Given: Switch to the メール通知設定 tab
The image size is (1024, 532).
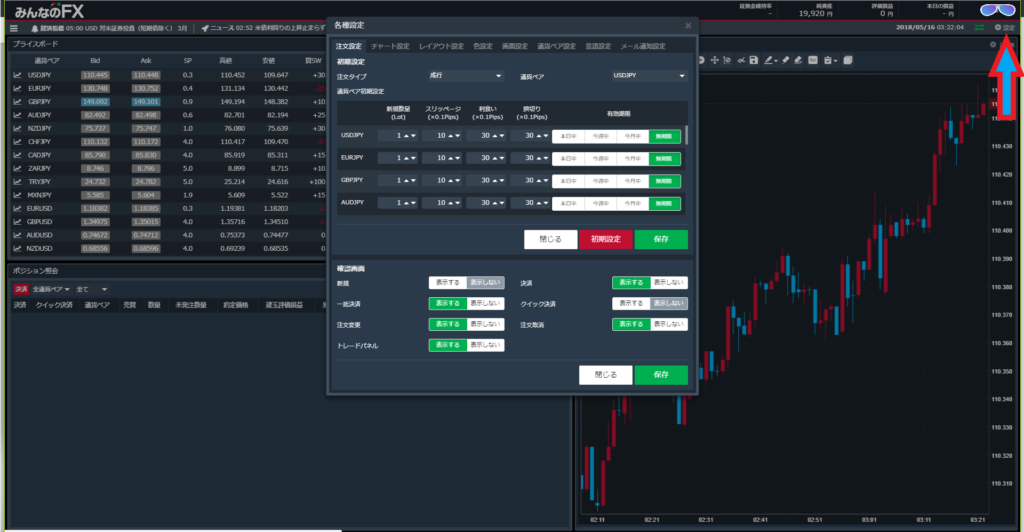Looking at the screenshot, I should click(643, 46).
